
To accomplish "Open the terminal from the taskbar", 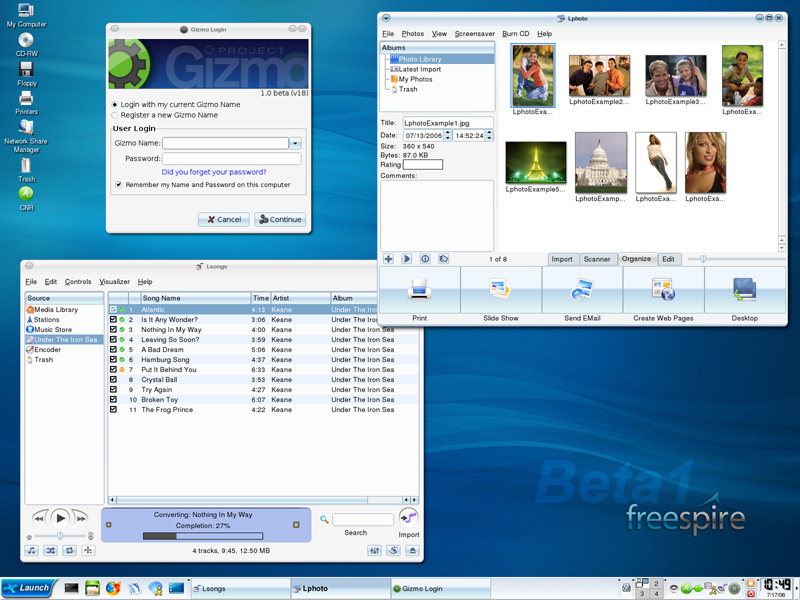I will (71, 588).
